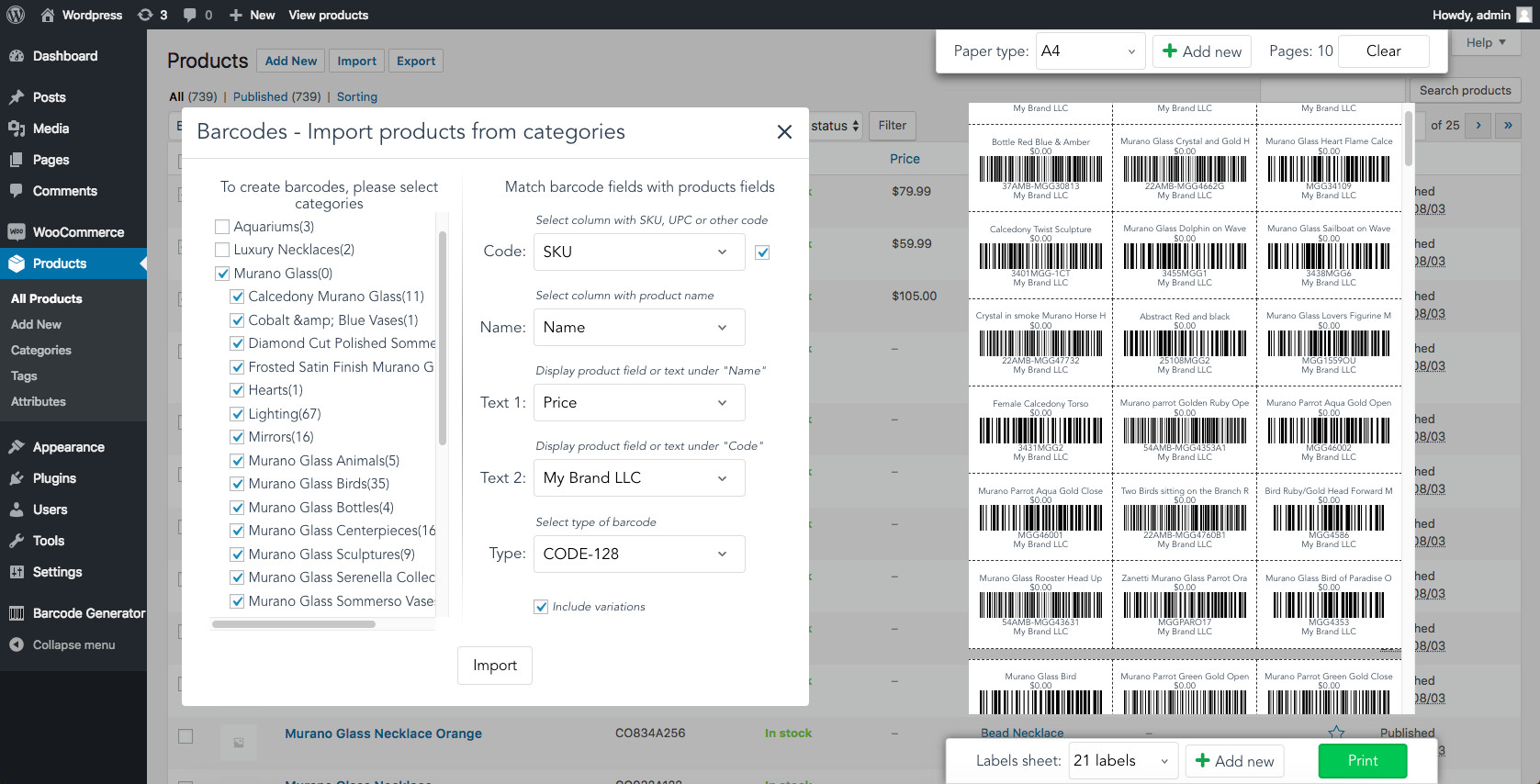Viewport: 1540px width, 784px height.
Task: Click the Search products button
Action: click(x=1466, y=90)
